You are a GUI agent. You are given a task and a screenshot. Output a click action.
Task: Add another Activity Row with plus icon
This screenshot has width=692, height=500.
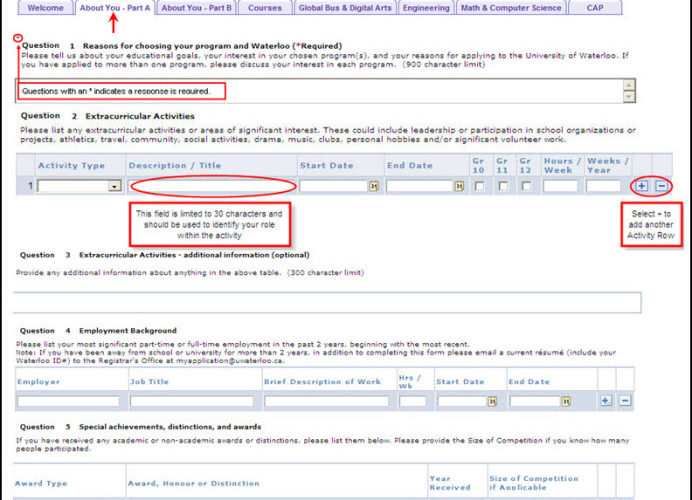pyautogui.click(x=641, y=186)
